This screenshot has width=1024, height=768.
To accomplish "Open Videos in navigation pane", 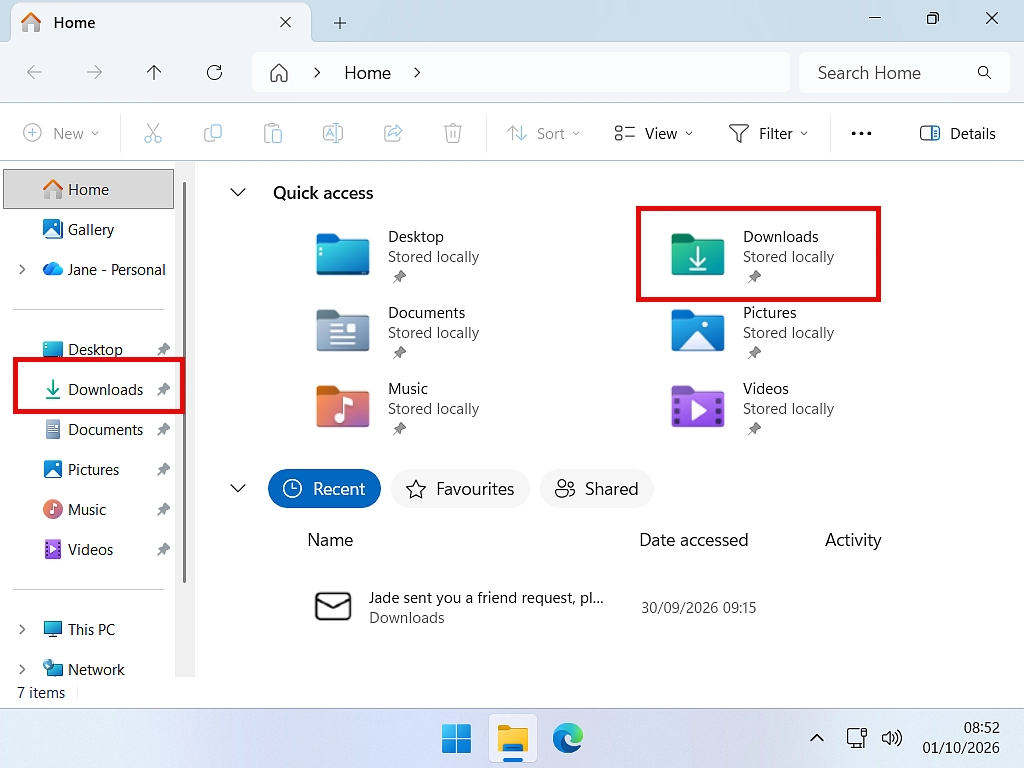I will click(93, 549).
